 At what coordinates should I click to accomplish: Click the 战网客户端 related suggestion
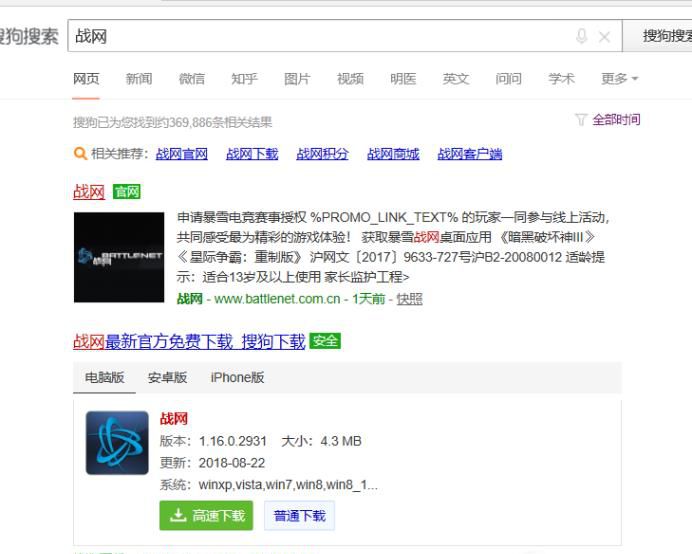point(470,154)
